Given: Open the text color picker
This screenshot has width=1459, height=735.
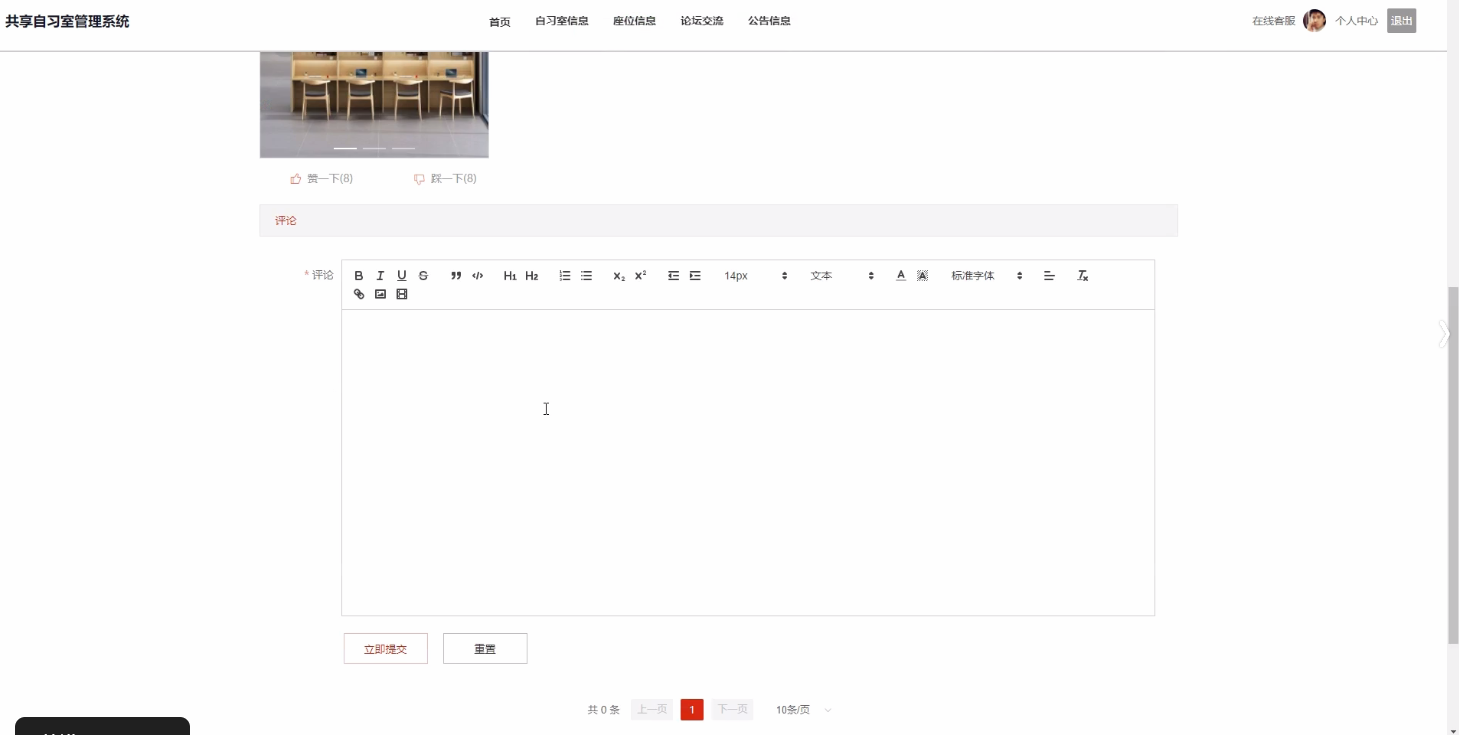Looking at the screenshot, I should [x=901, y=276].
